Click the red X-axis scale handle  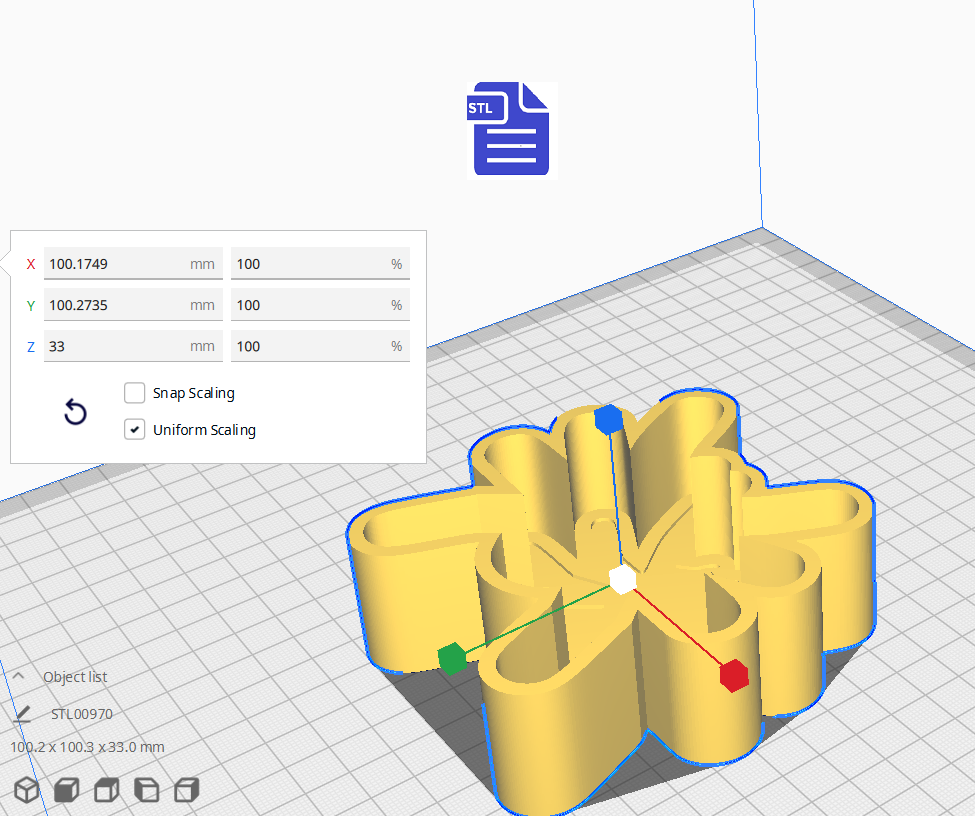pos(734,675)
